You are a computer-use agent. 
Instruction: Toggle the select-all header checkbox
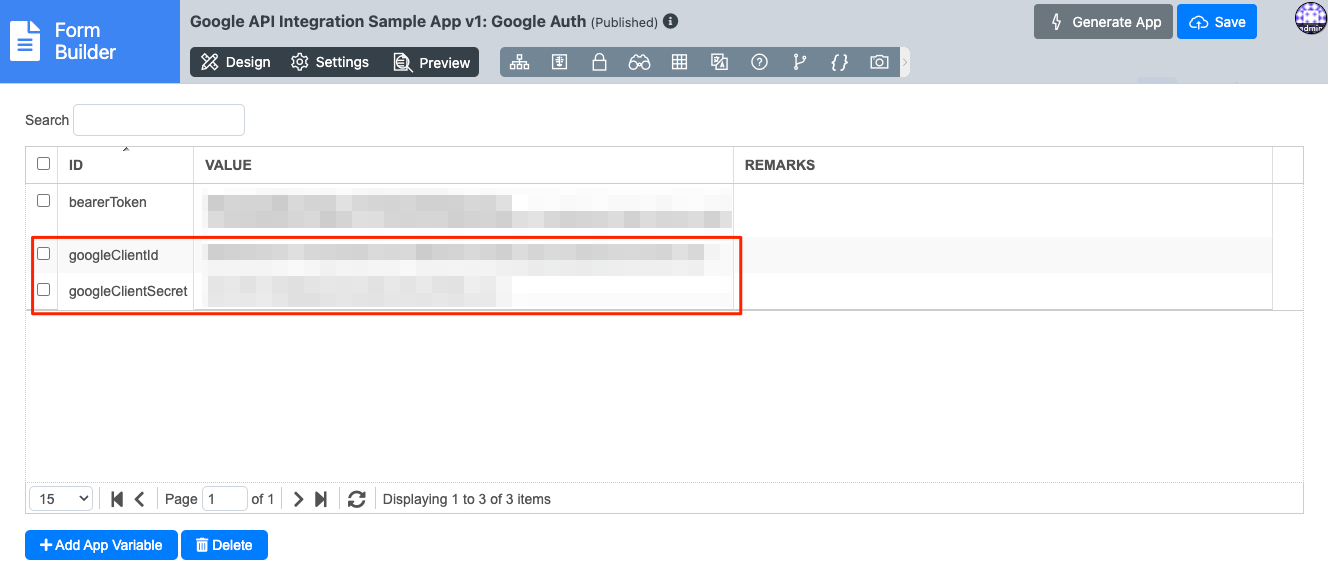pos(43,164)
